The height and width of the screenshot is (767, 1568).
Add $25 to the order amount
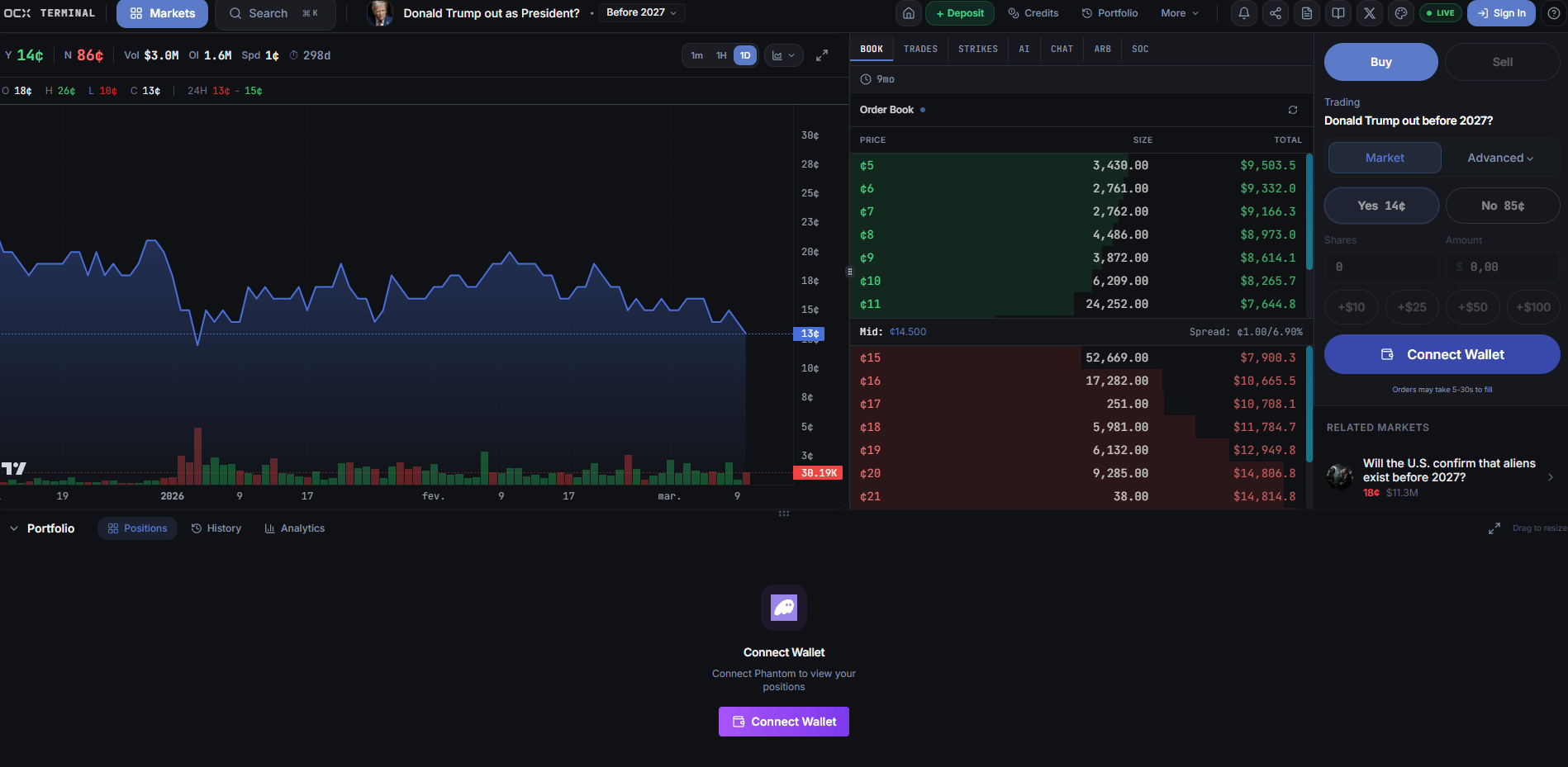pyautogui.click(x=1412, y=307)
